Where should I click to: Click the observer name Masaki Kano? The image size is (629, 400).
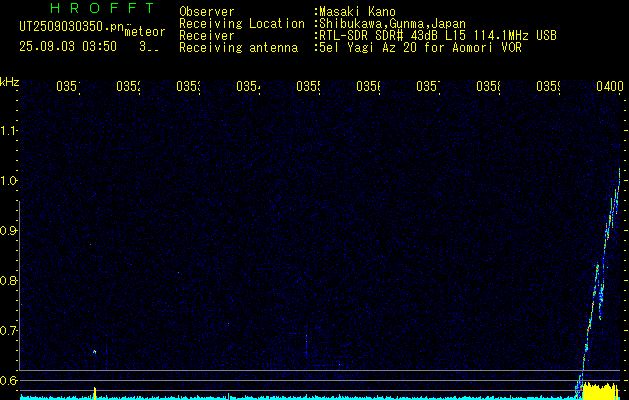click(355, 12)
